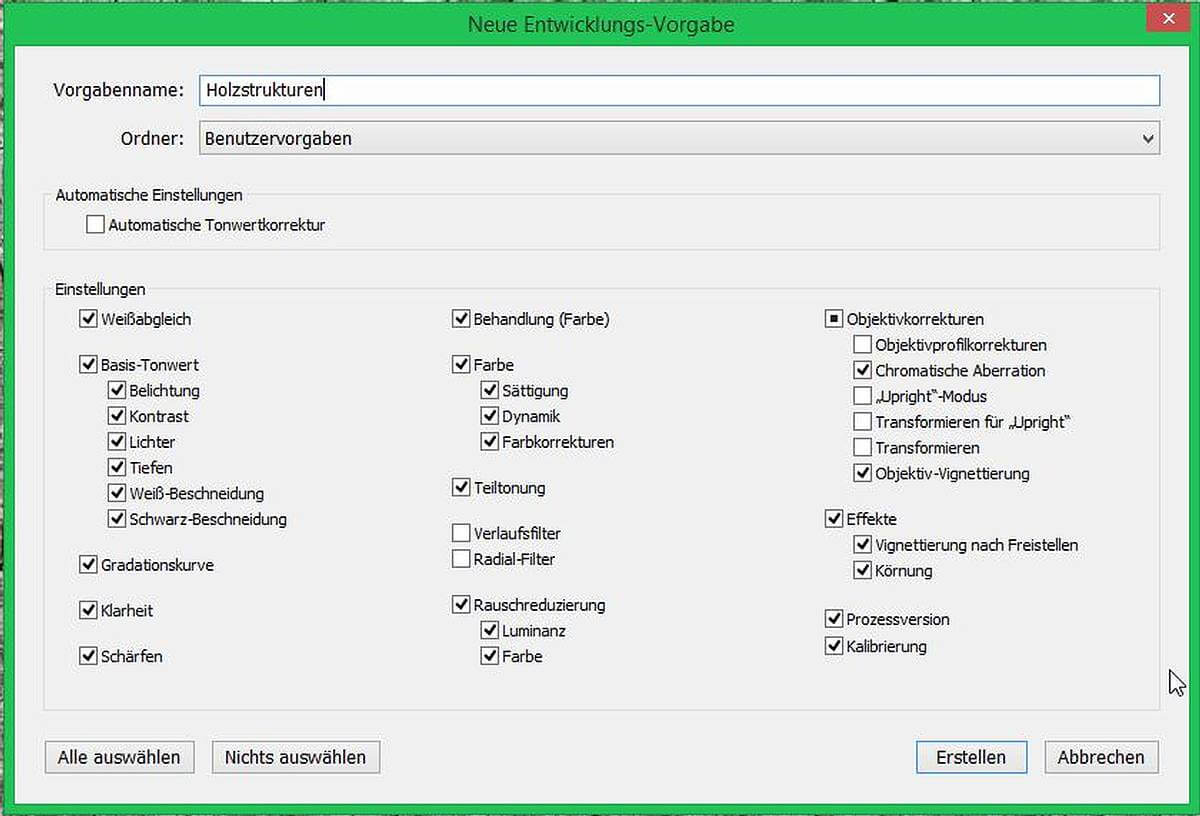Check the Radial-Filter option

coord(461,559)
